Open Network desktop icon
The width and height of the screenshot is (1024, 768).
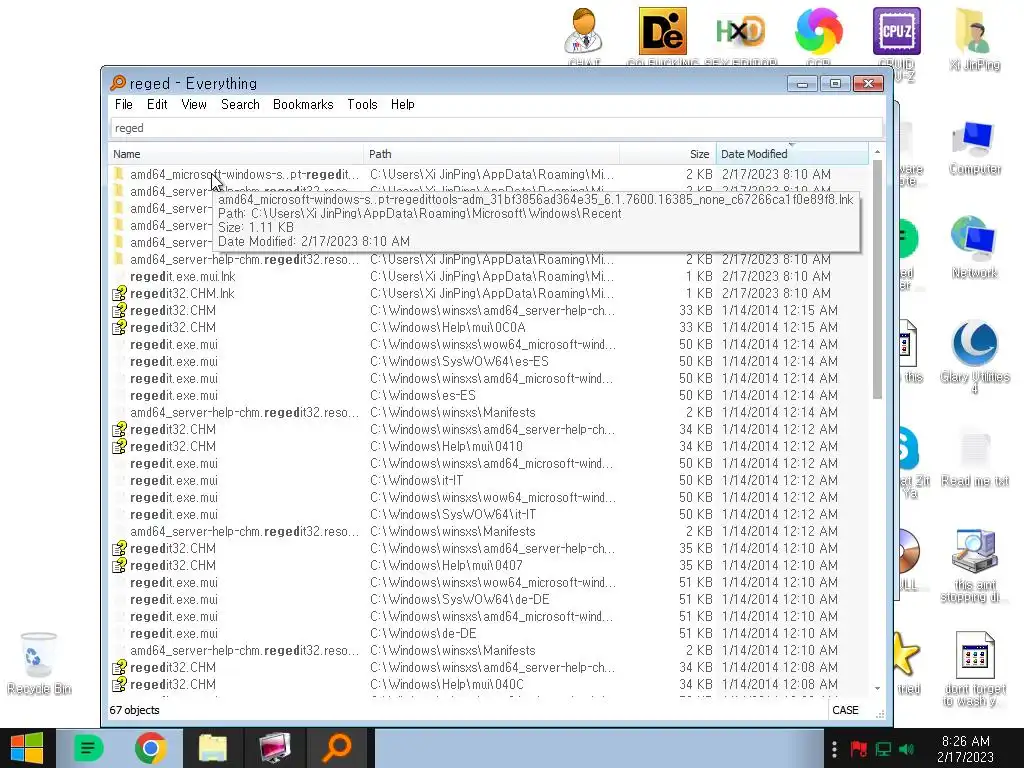974,247
